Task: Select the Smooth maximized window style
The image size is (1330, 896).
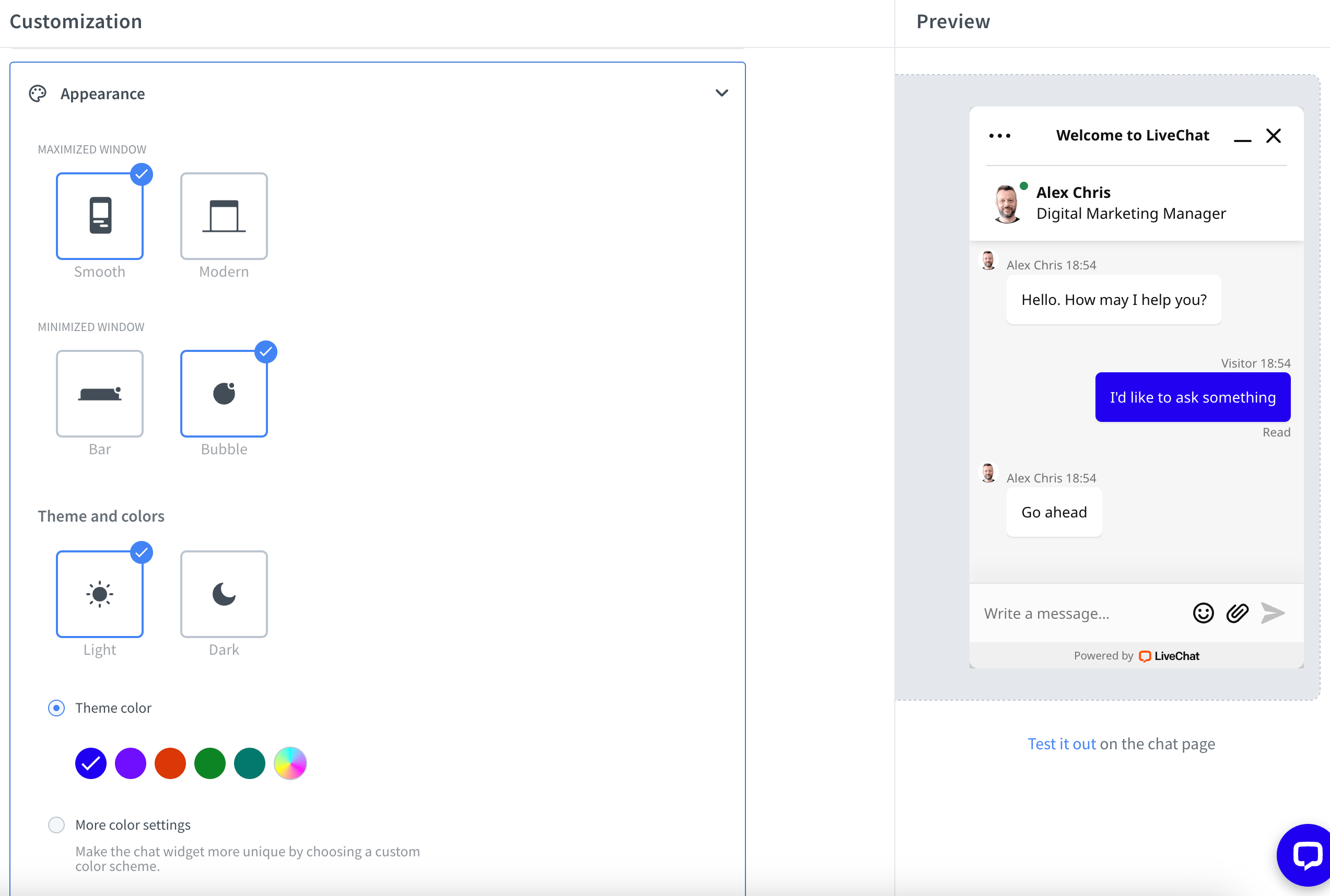Action: [x=99, y=216]
